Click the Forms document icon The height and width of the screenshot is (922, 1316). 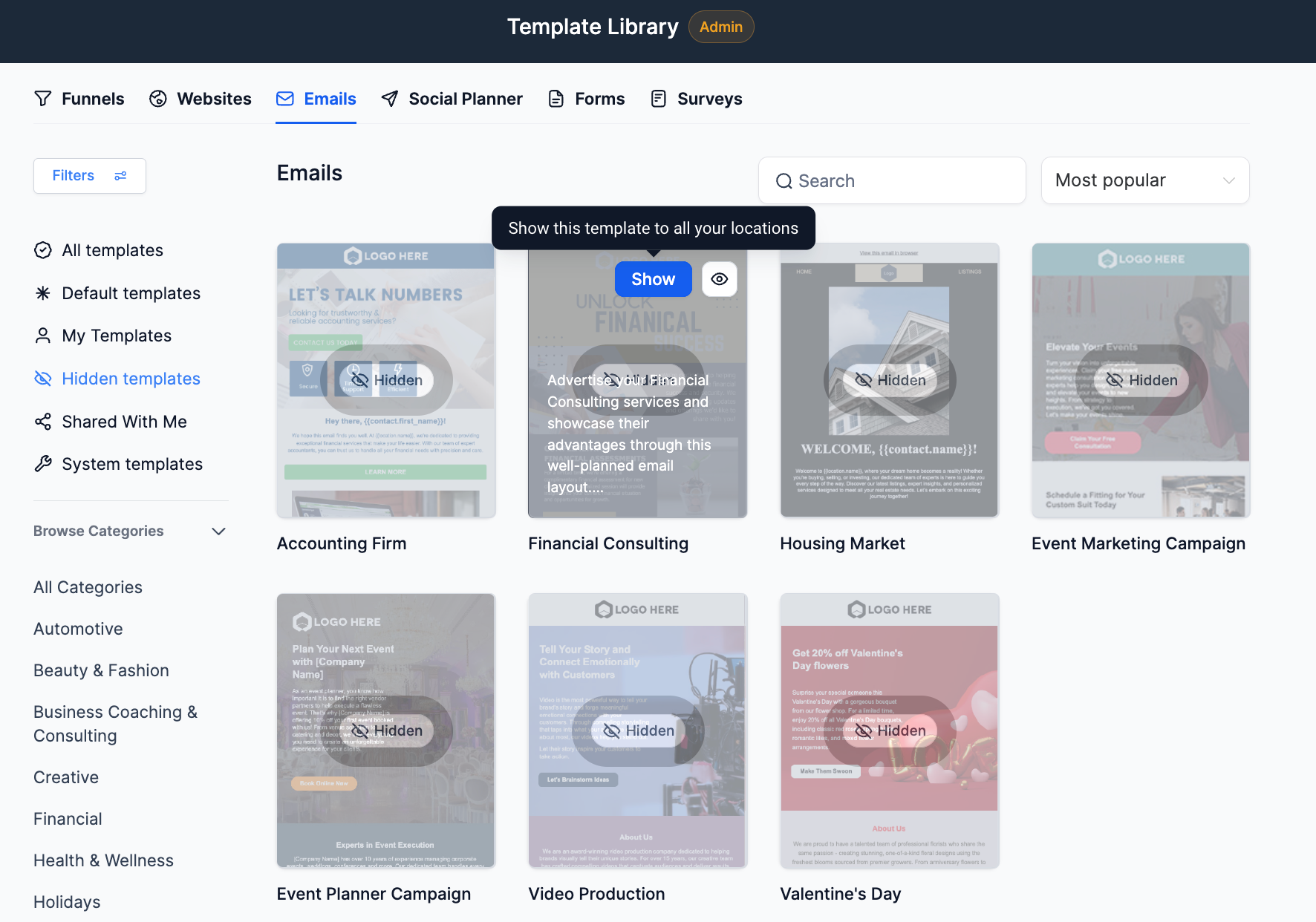(x=556, y=99)
